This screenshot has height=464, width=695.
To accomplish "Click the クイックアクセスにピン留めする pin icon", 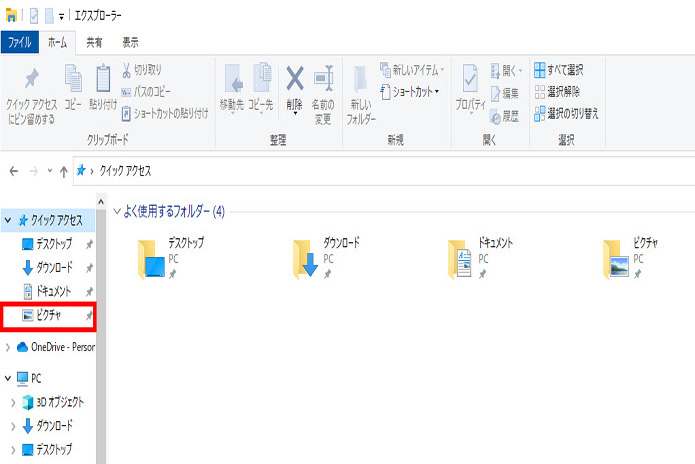I will (x=30, y=80).
